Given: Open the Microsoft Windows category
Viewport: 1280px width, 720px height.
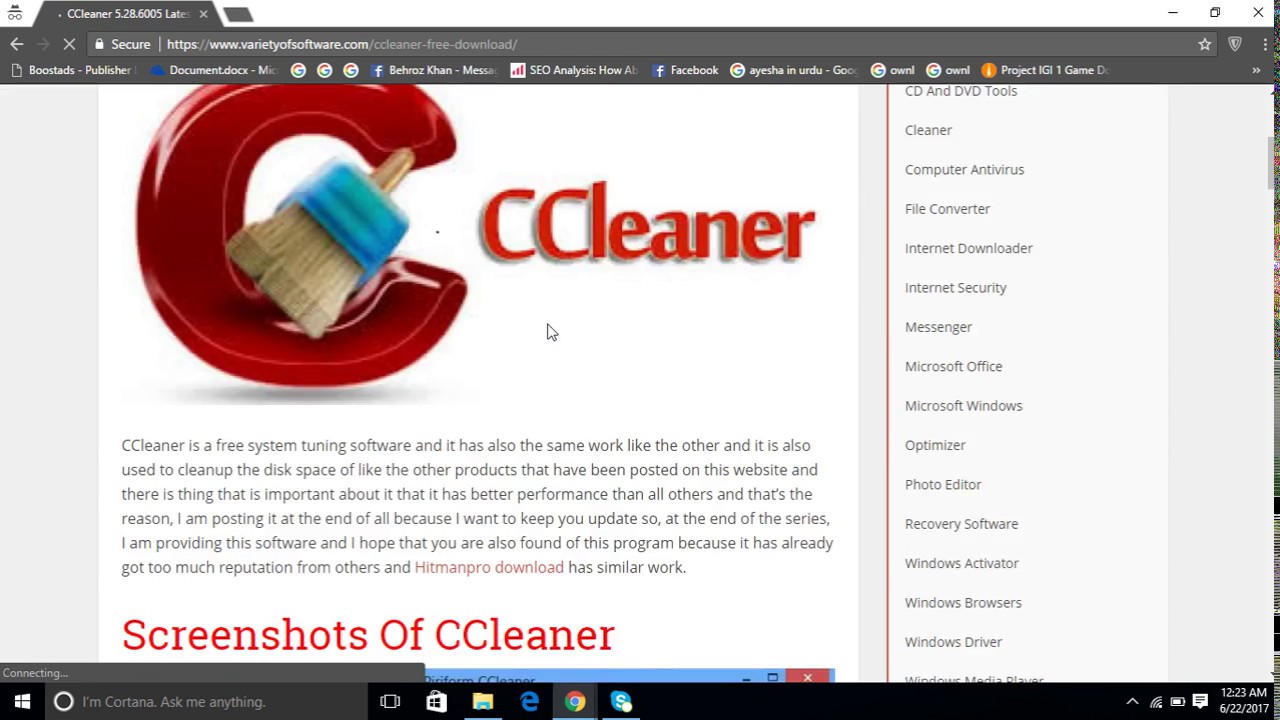Looking at the screenshot, I should 963,406.
